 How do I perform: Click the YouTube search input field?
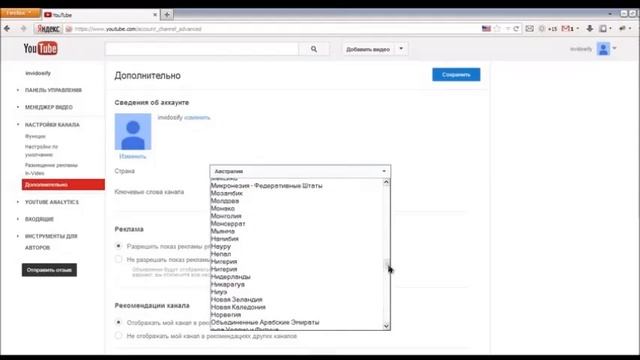(x=202, y=49)
